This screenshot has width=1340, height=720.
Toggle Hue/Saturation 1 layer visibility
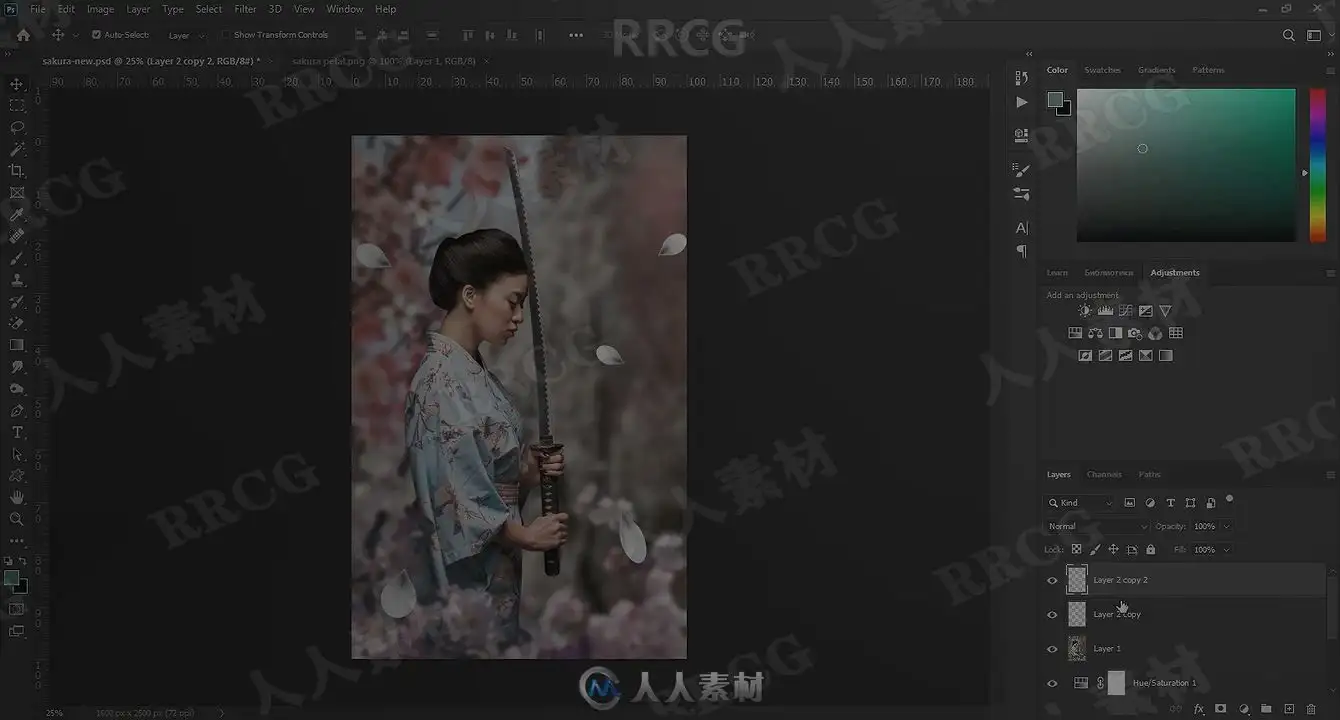pyautogui.click(x=1052, y=683)
